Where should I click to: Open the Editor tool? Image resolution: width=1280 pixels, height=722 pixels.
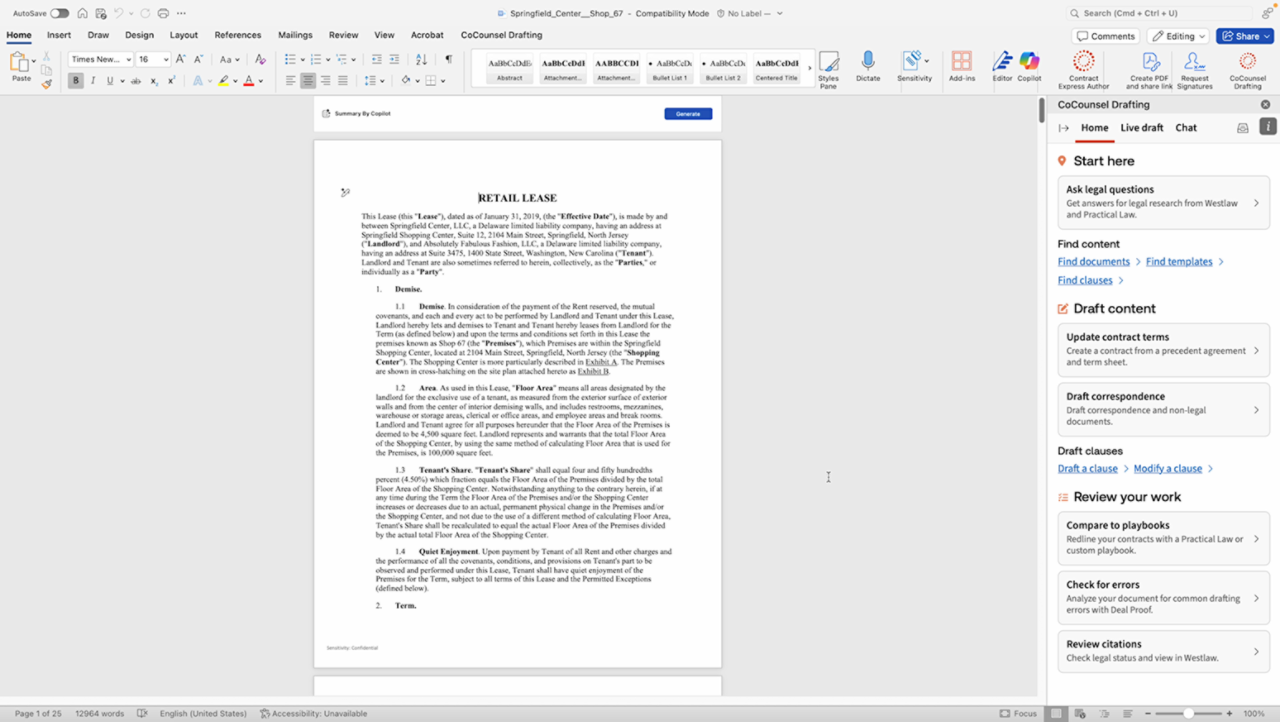point(1002,63)
